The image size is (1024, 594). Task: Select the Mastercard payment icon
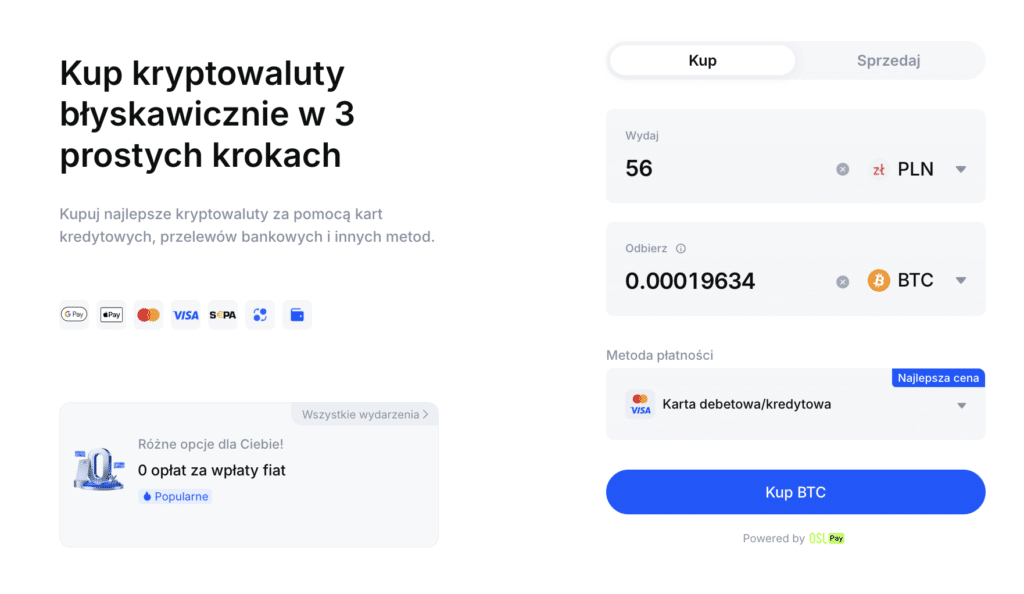(148, 314)
